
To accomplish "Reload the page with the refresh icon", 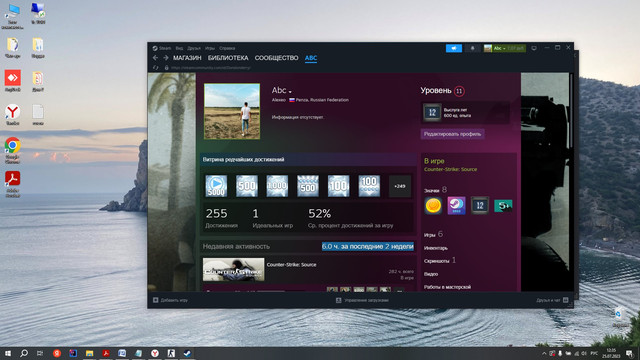I will click(156, 68).
